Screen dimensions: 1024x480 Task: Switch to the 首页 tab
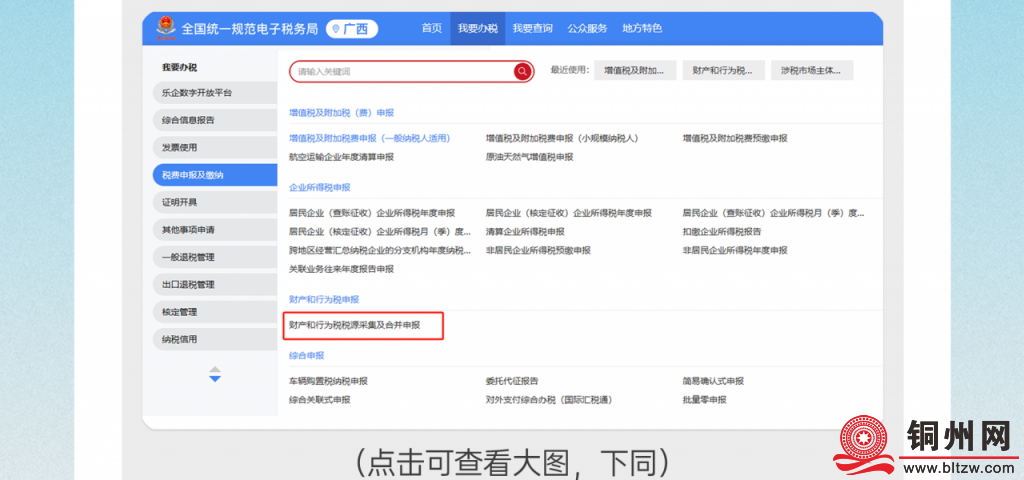click(431, 28)
